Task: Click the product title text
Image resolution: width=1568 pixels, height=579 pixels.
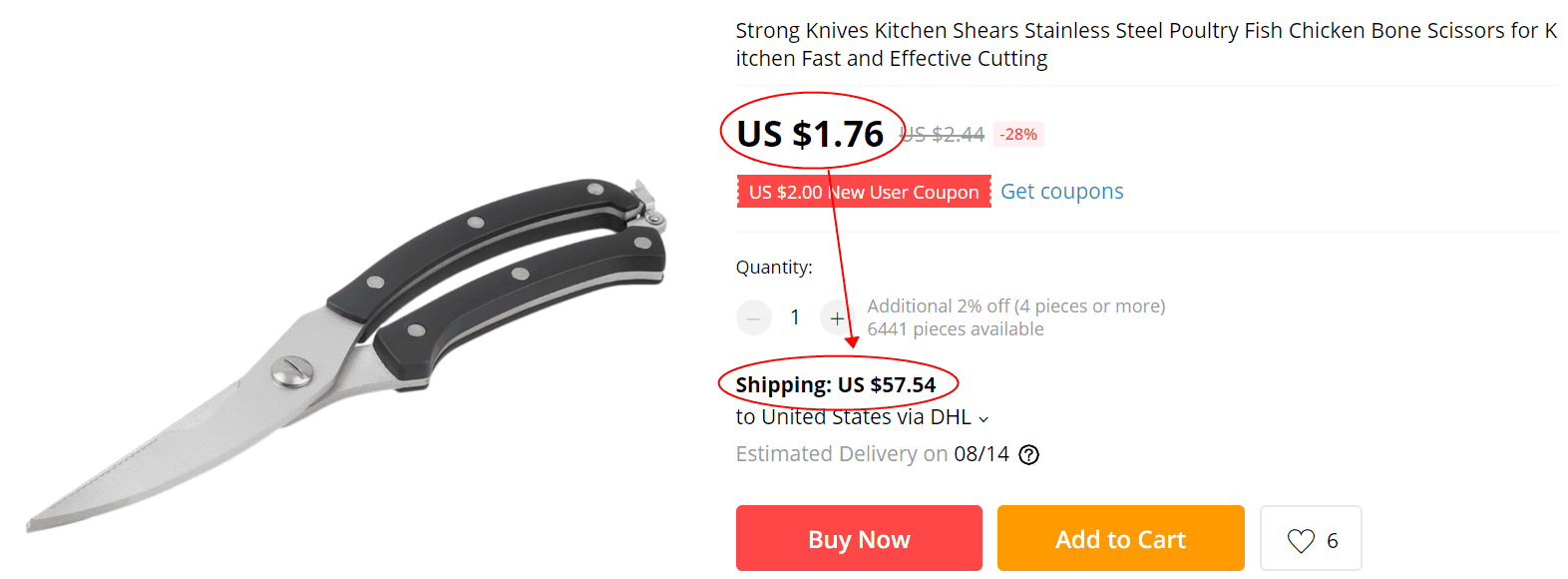Action: (x=1145, y=45)
